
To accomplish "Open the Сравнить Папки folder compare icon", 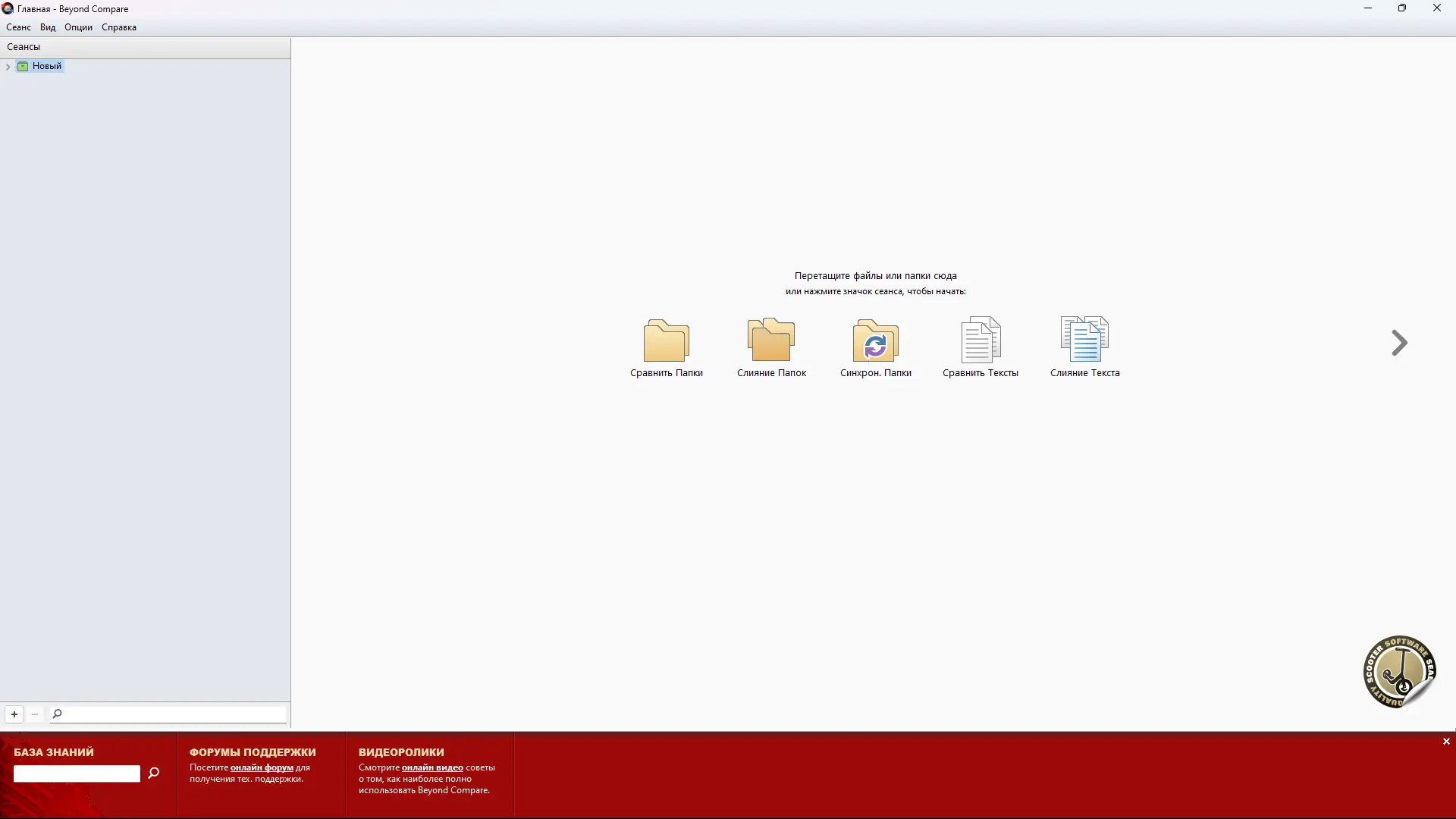I will coord(666,340).
